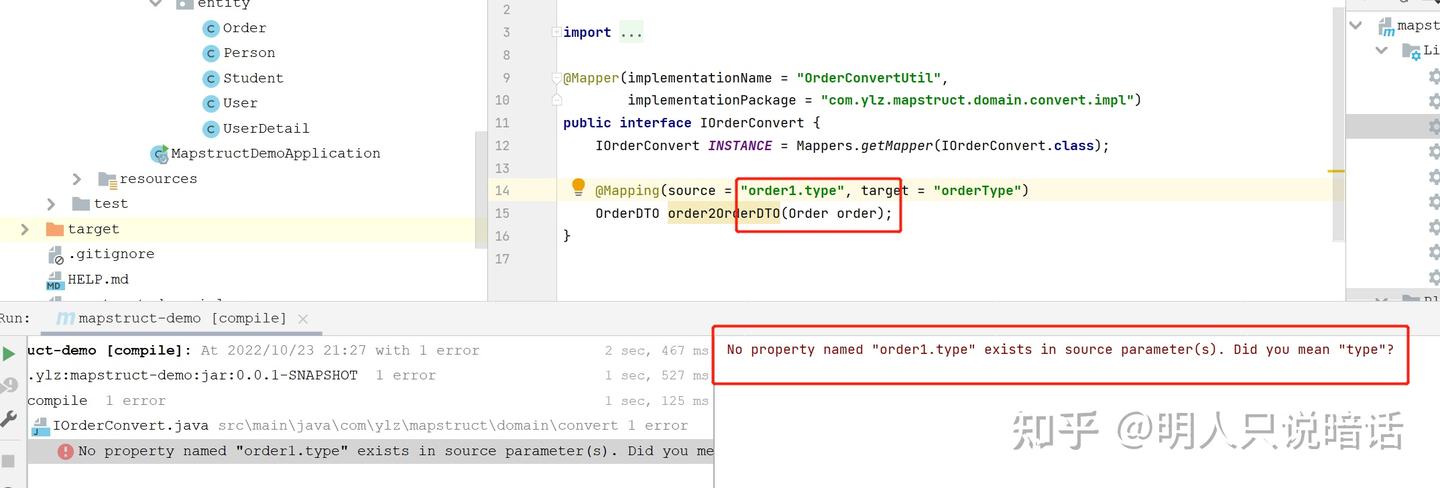Select the 'No property named' error row
The image size is (1440, 488).
coord(370,451)
